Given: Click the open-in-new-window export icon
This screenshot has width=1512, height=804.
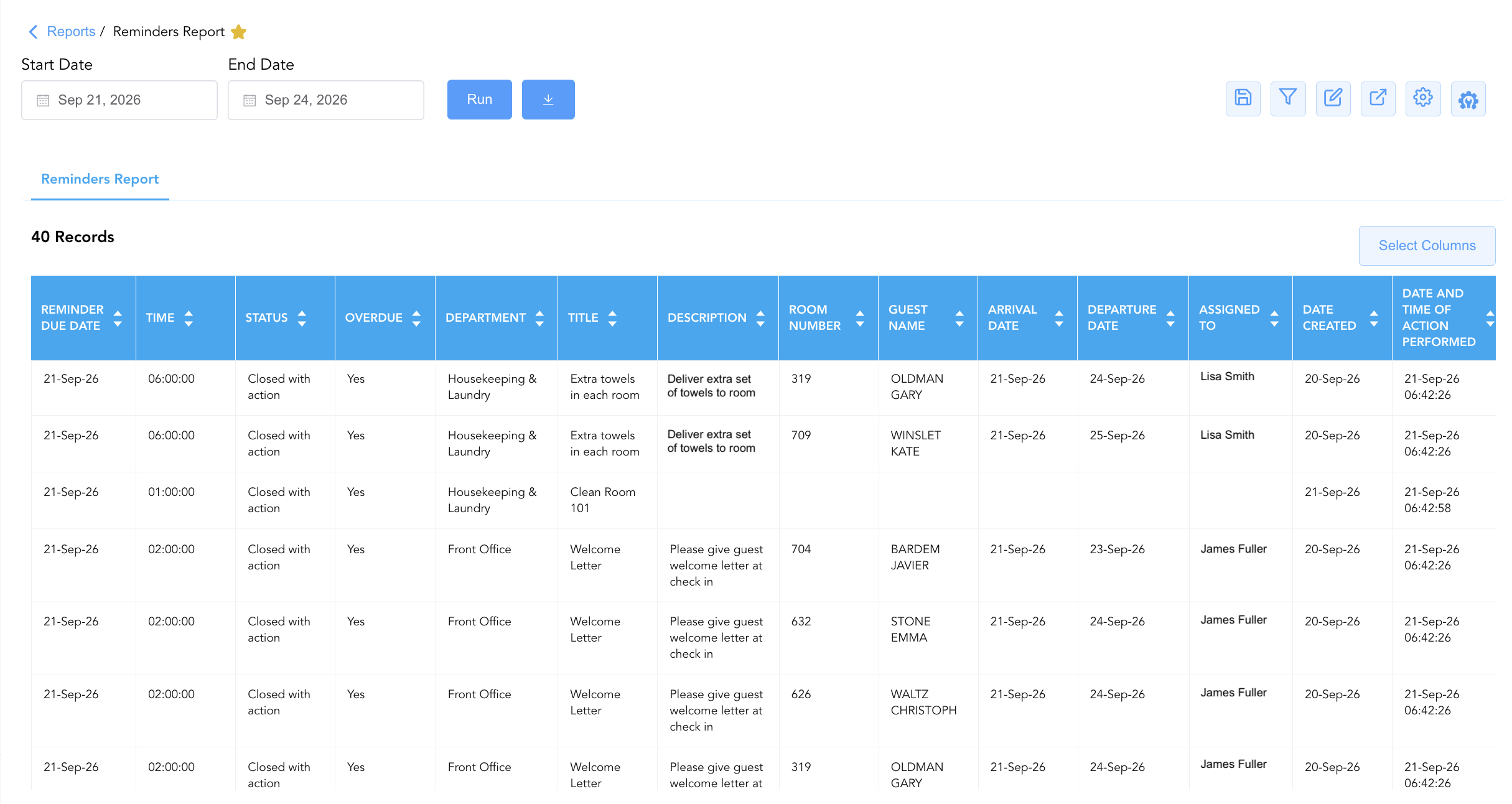Looking at the screenshot, I should tap(1378, 98).
